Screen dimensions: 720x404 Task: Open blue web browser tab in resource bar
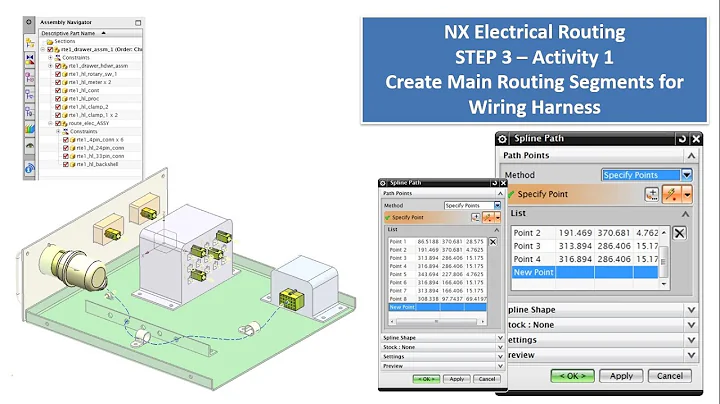30,168
